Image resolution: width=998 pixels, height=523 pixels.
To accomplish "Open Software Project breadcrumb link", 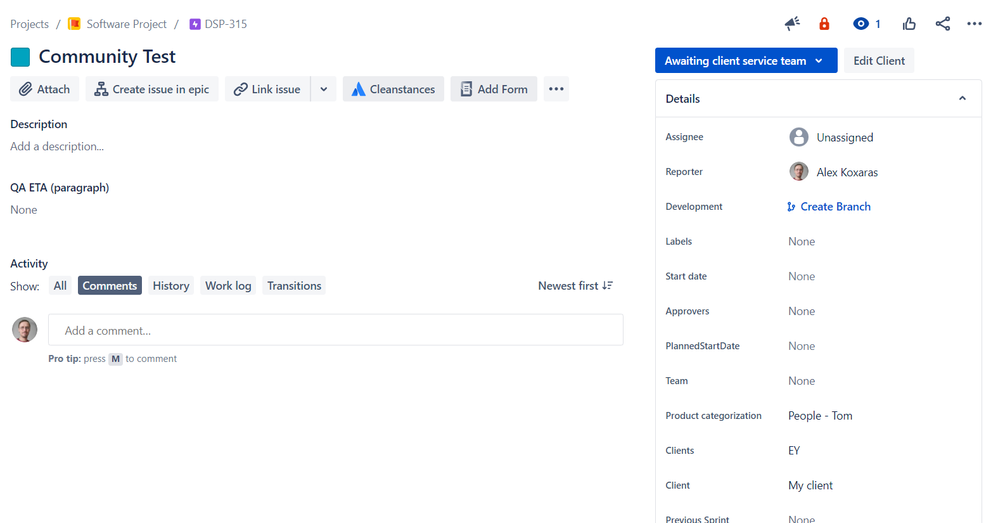I will (126, 24).
